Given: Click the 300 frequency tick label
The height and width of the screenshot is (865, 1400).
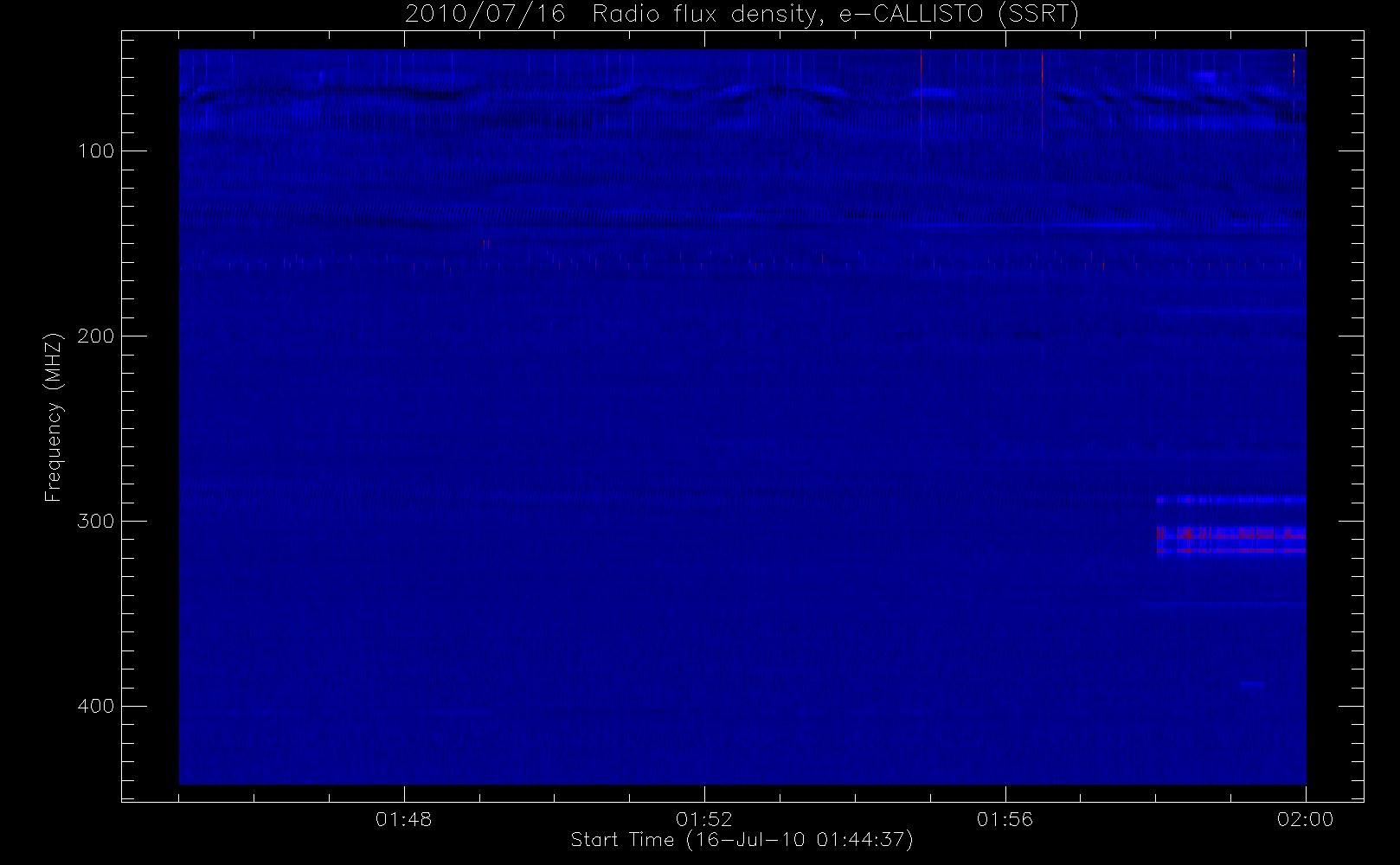Looking at the screenshot, I should coord(95,521).
